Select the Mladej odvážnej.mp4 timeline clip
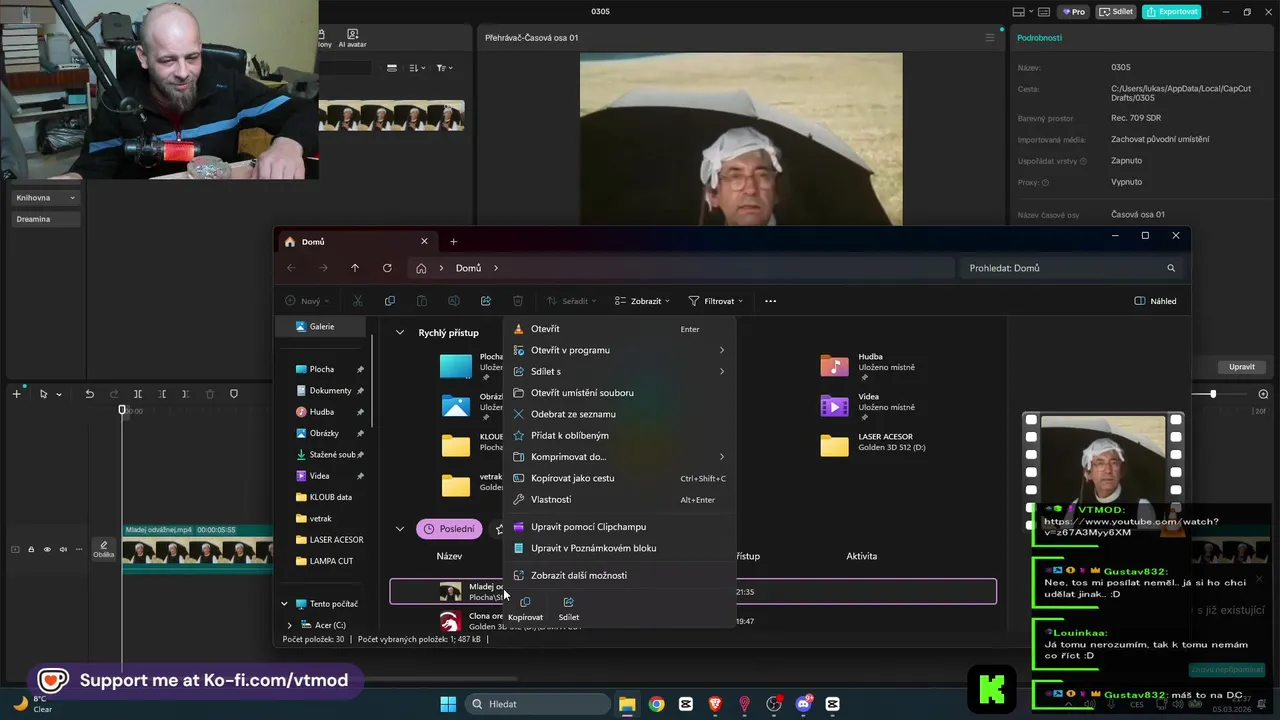Screen dimensions: 1280x720 pos(198,548)
